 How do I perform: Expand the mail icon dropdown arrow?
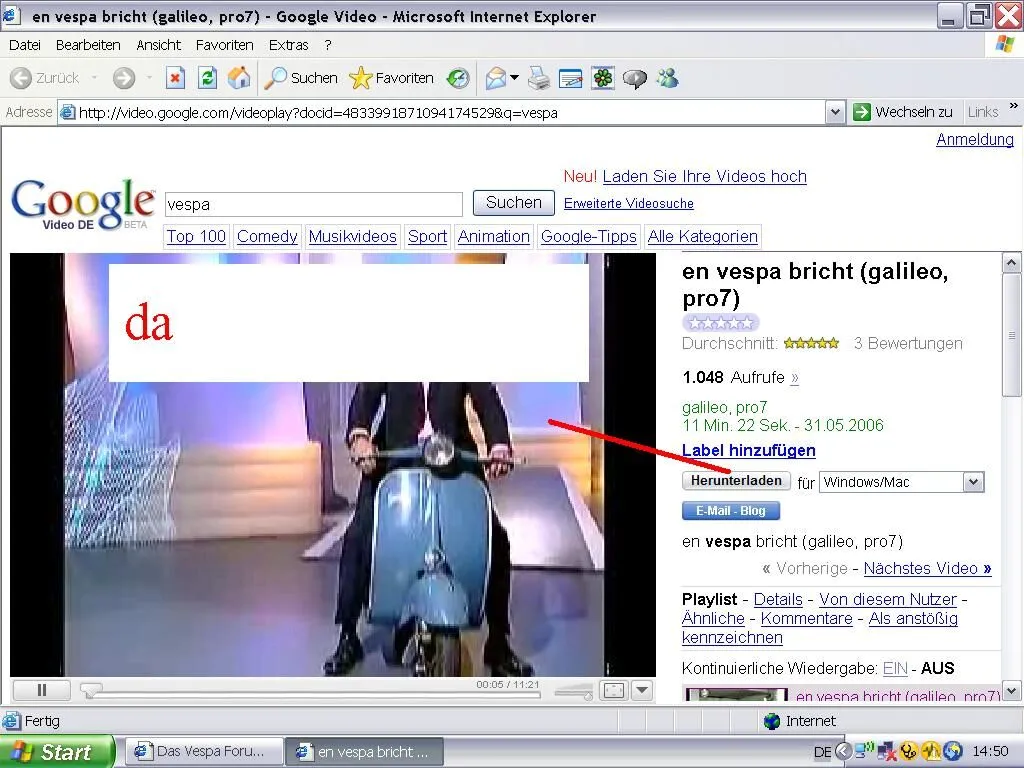click(x=514, y=78)
